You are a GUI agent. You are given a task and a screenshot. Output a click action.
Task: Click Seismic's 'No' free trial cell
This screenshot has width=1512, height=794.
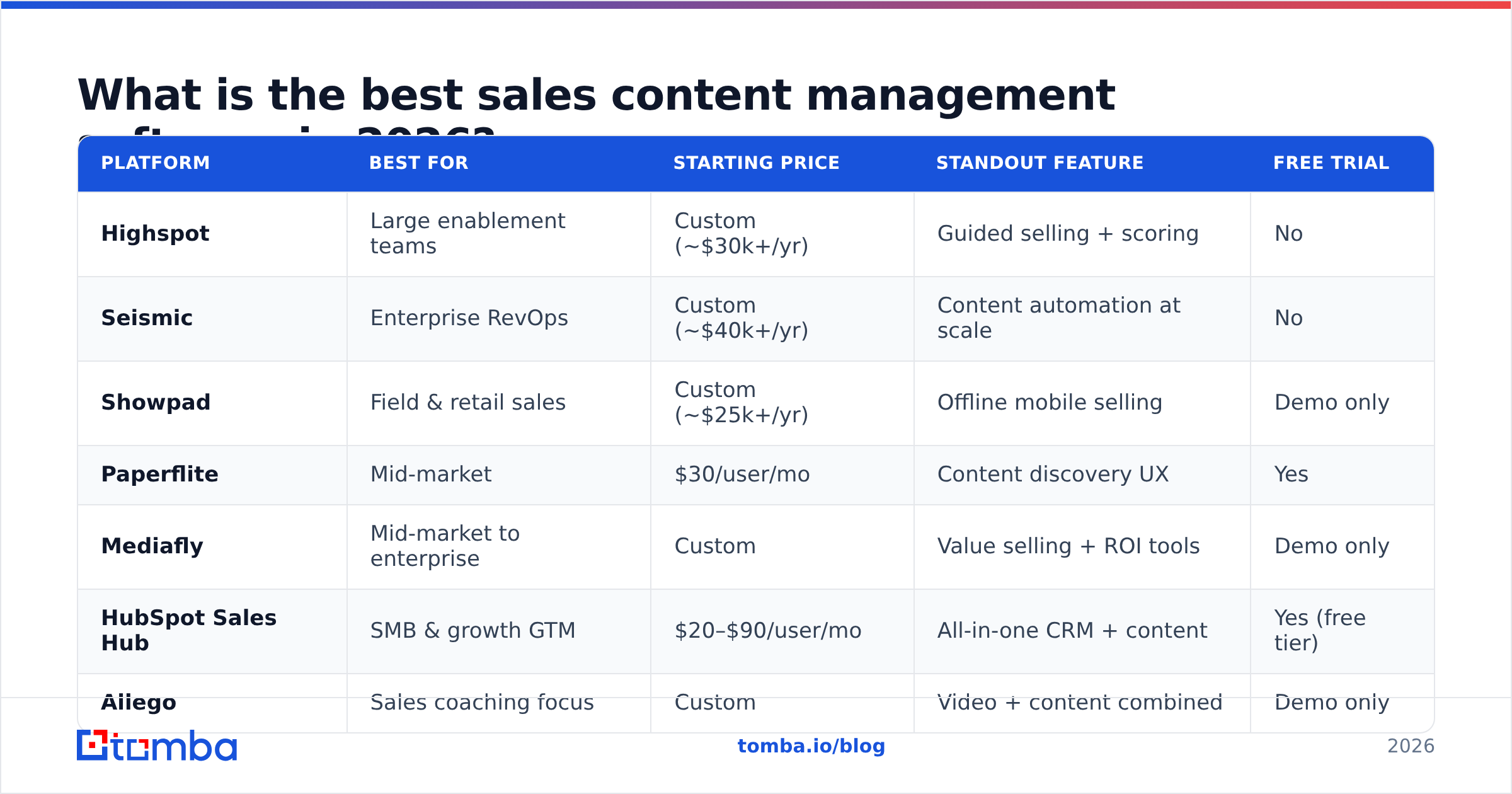pos(1343,319)
